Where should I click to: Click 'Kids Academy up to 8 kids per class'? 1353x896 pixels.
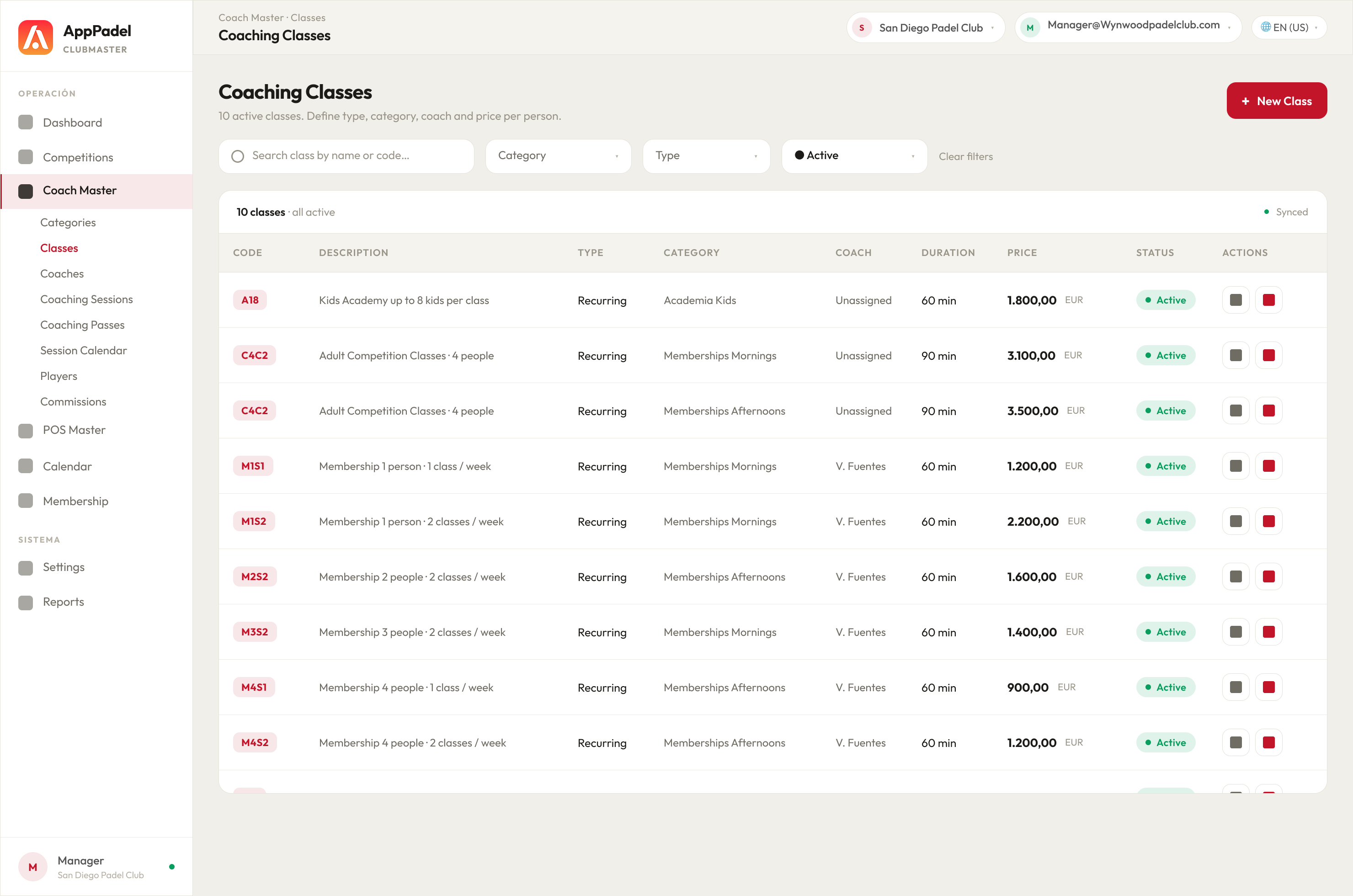tap(404, 301)
